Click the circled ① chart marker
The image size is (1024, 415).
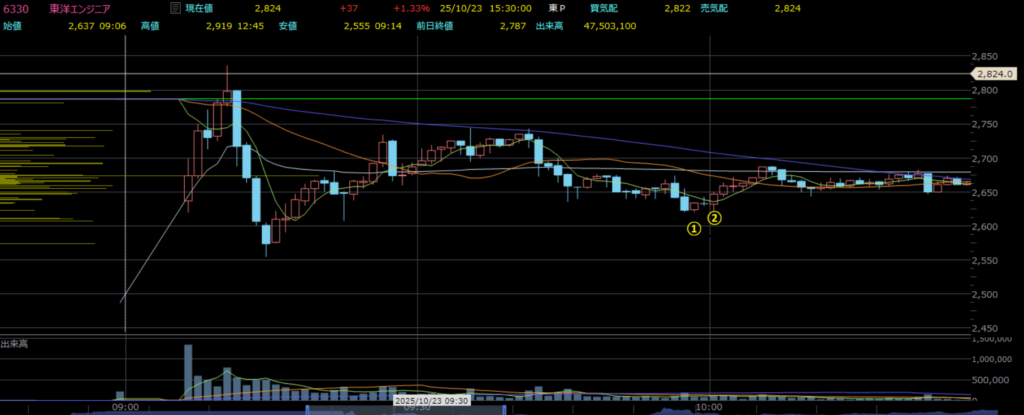(x=692, y=228)
